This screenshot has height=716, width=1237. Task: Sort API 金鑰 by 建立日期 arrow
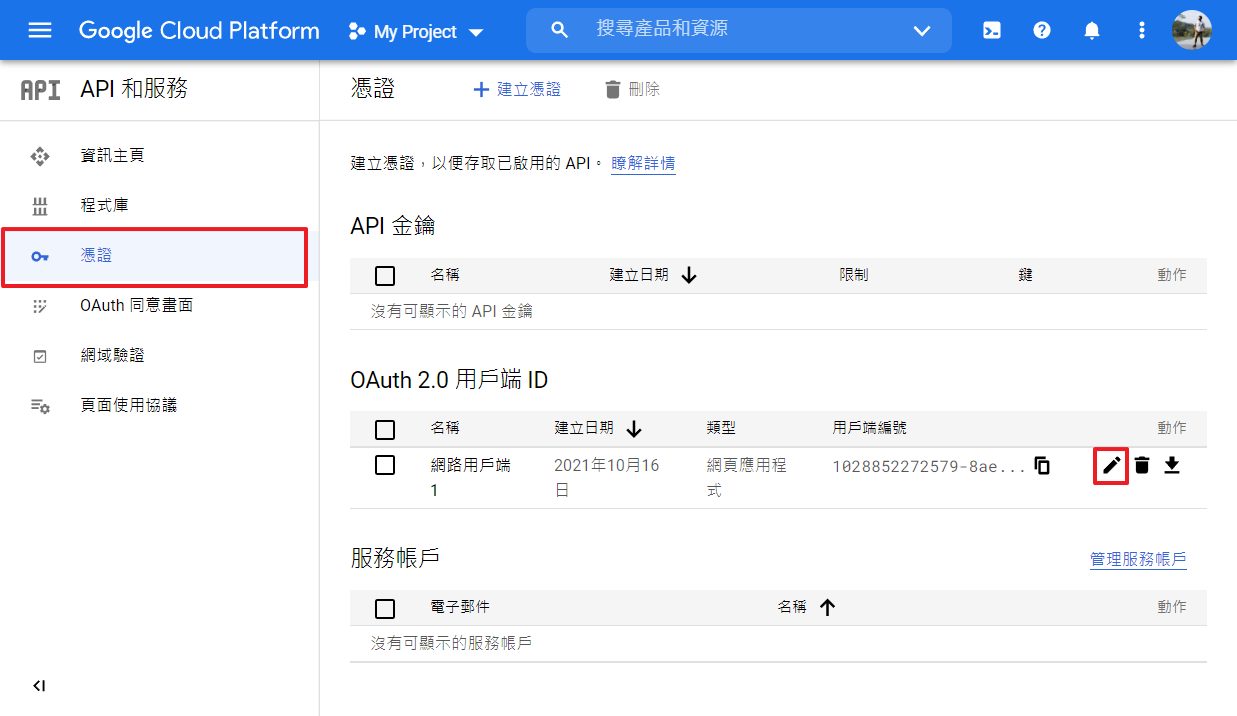coord(689,275)
